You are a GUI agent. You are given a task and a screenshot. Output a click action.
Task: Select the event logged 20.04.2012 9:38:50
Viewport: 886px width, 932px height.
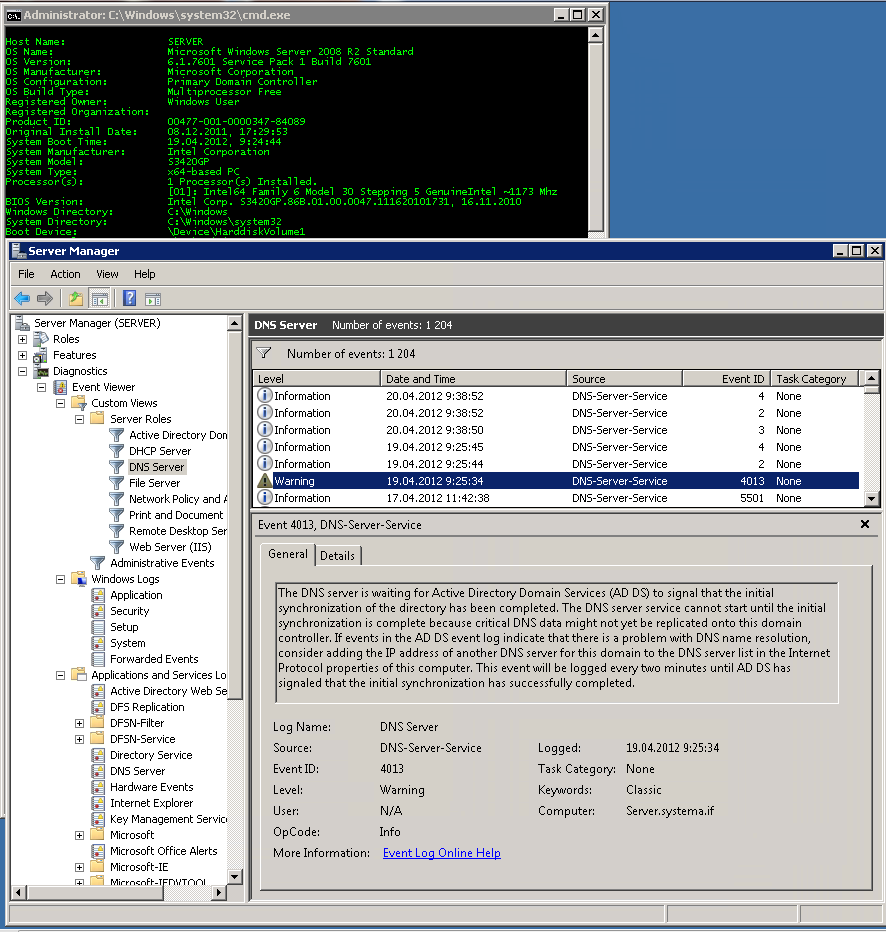point(556,430)
